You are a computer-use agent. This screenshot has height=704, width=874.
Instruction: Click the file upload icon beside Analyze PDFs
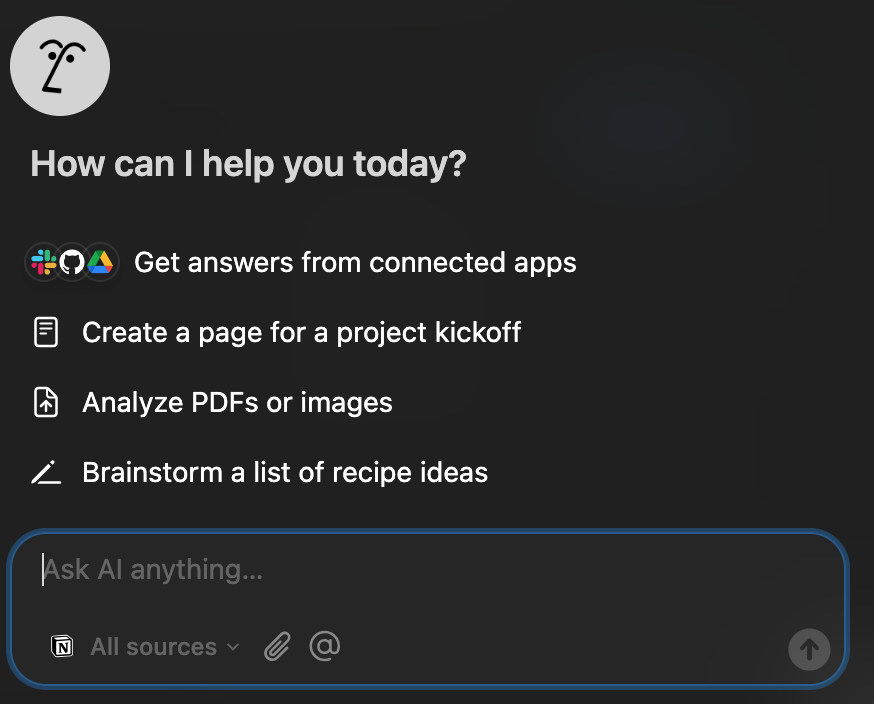point(46,402)
